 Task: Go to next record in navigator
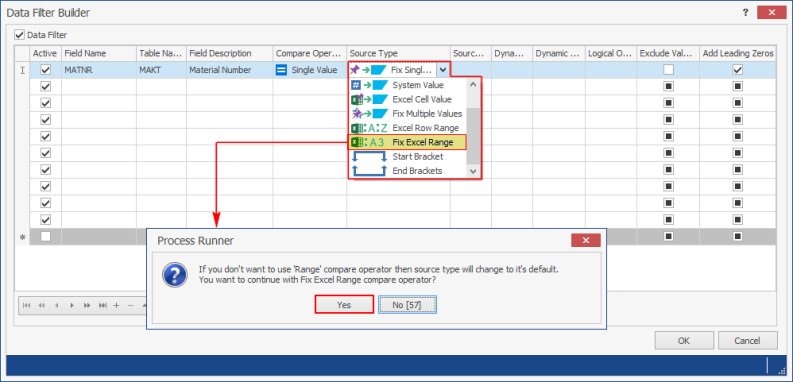[72, 305]
